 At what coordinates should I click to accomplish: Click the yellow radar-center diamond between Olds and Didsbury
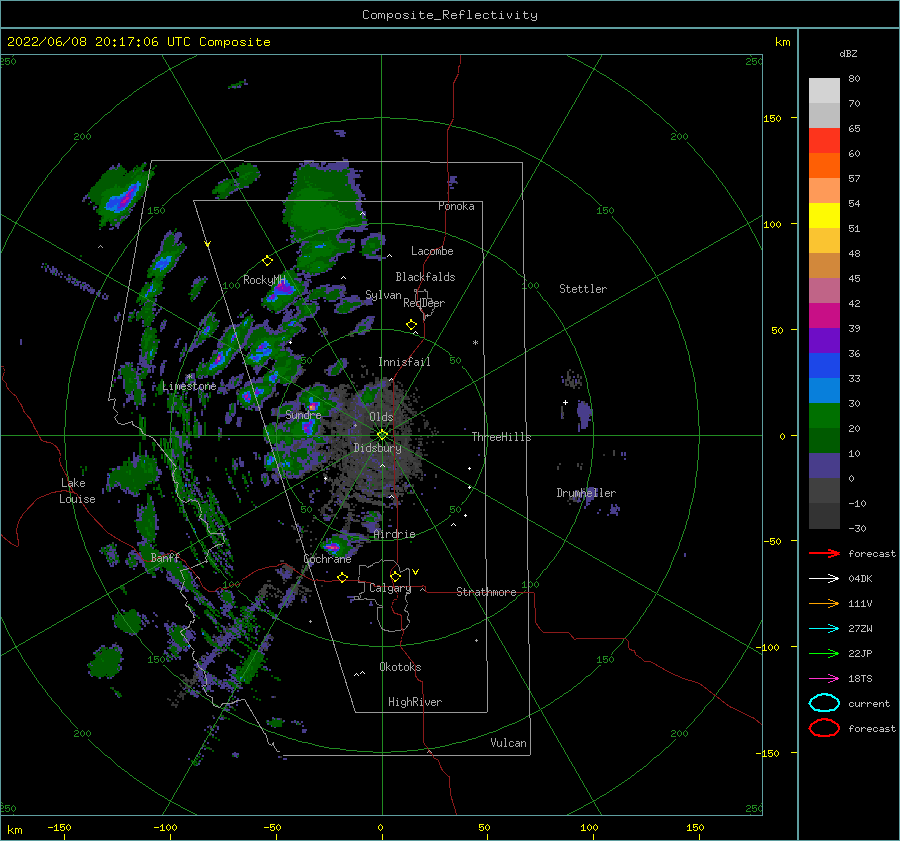point(382,435)
